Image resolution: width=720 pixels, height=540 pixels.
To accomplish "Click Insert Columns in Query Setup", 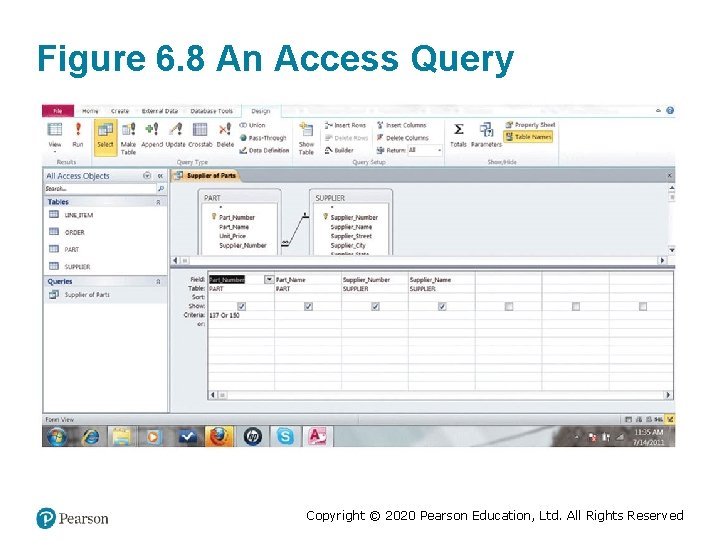I will click(x=402, y=125).
